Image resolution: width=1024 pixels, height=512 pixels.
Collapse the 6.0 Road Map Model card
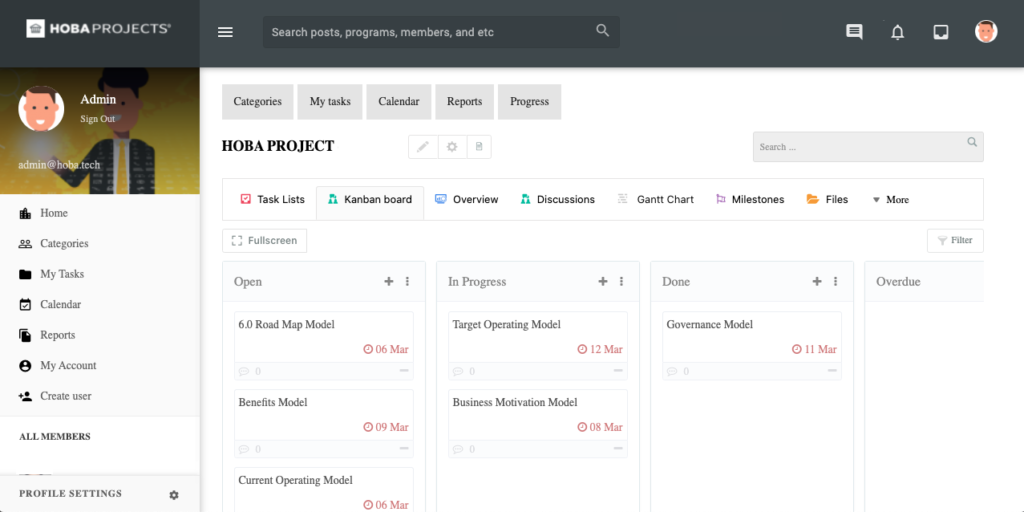point(404,371)
